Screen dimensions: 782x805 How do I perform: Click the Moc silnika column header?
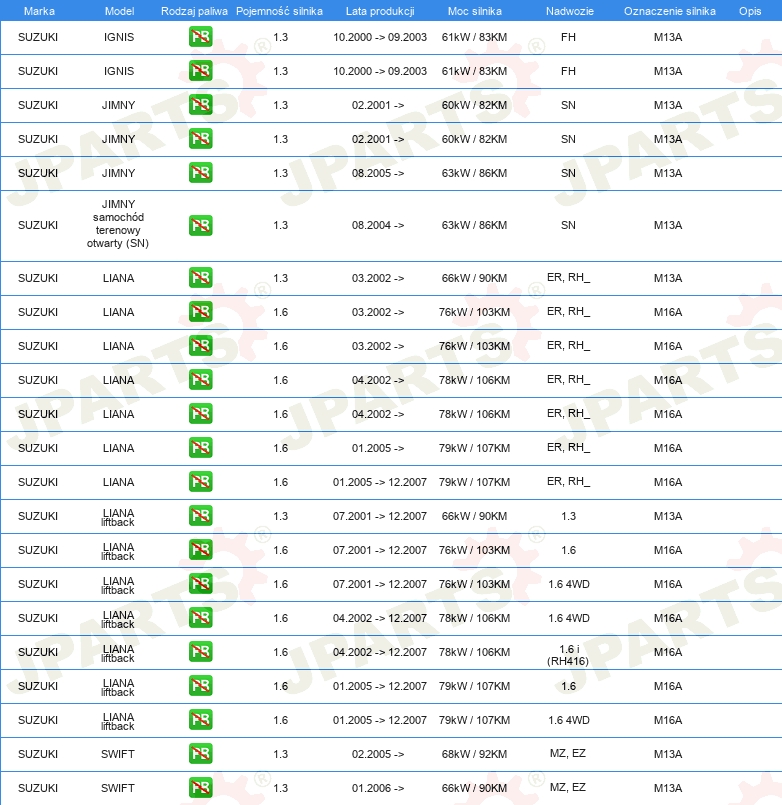(474, 11)
